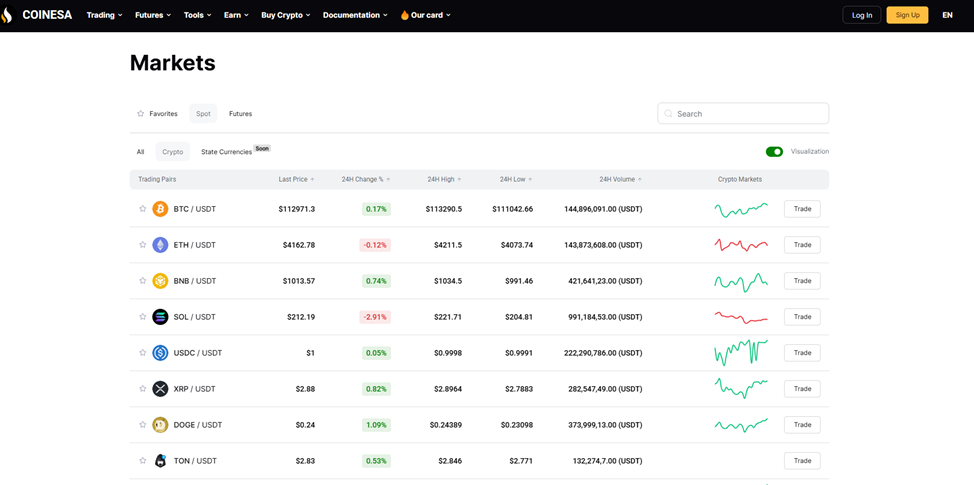Image resolution: width=974 pixels, height=485 pixels.
Task: Click the TON coin icon
Action: [160, 461]
